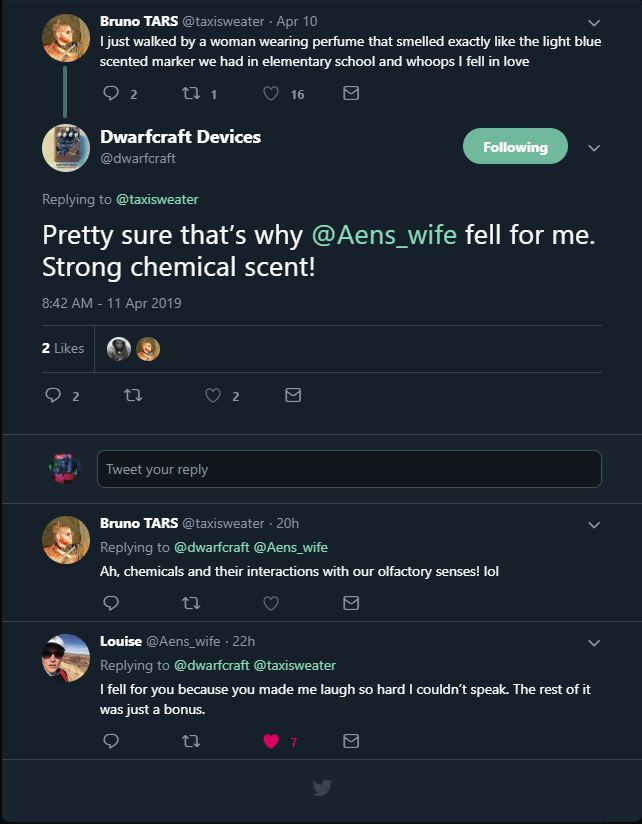Retweet the Dwarfcraft Devices main tweet
Viewport: 642px width, 824px height.
point(132,396)
